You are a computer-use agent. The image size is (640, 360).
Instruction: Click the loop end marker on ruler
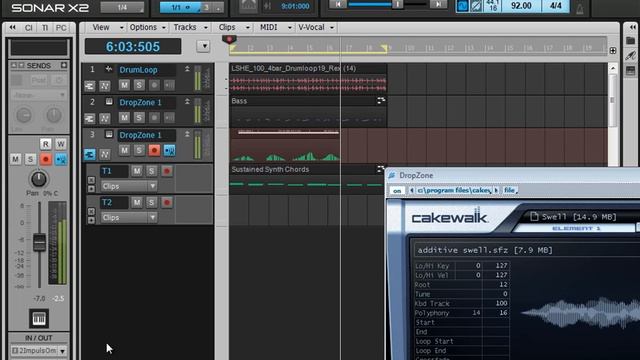point(384,48)
